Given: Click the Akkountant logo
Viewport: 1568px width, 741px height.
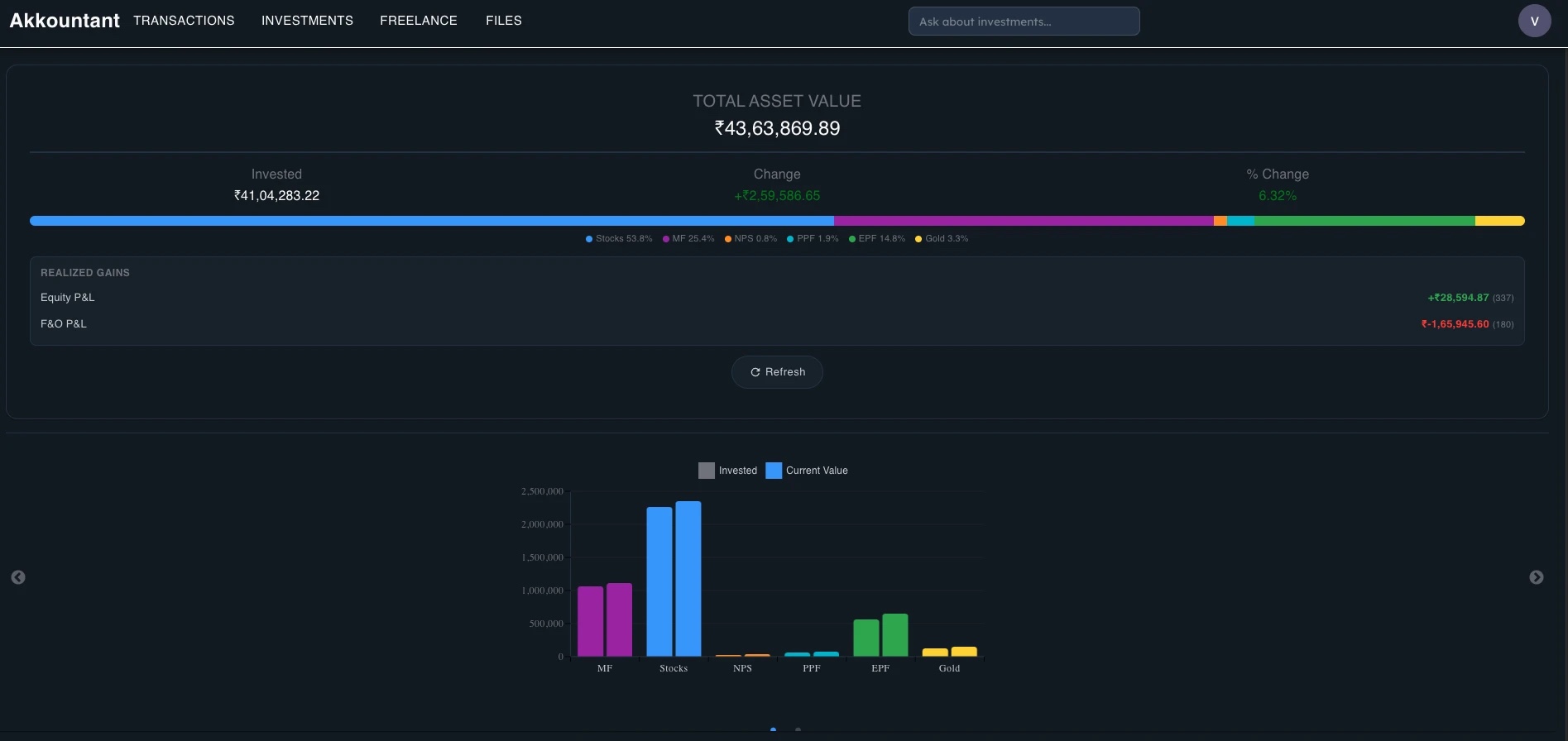Looking at the screenshot, I should (65, 21).
